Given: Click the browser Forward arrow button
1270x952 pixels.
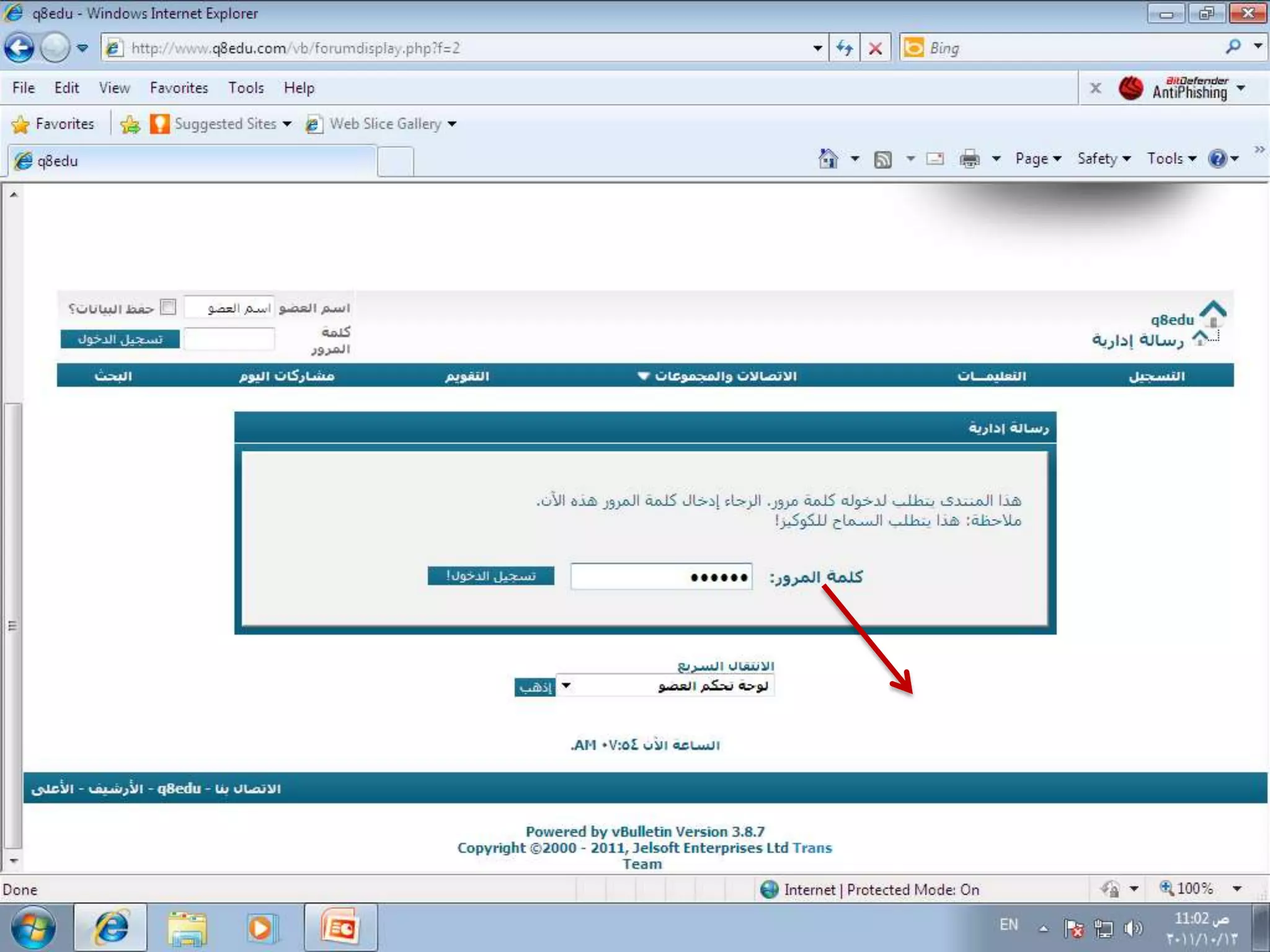Looking at the screenshot, I should click(55, 48).
